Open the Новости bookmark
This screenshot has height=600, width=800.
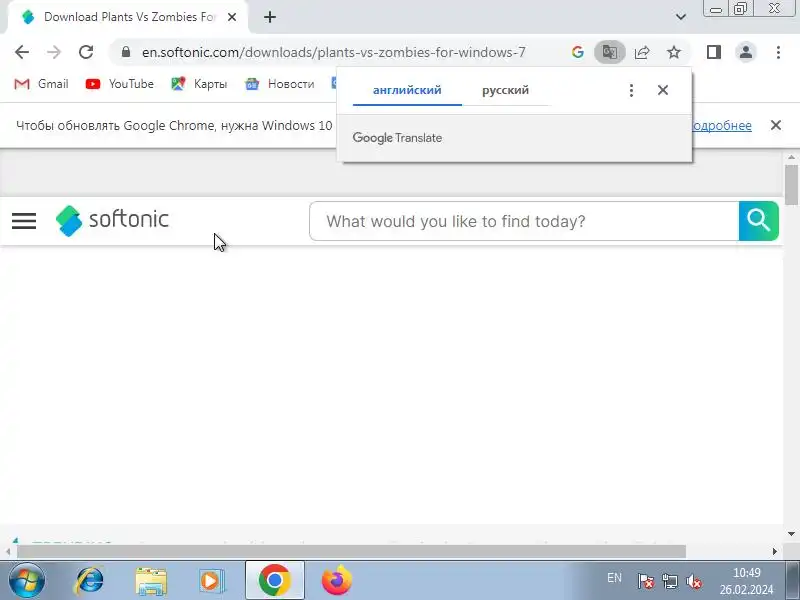tap(280, 84)
